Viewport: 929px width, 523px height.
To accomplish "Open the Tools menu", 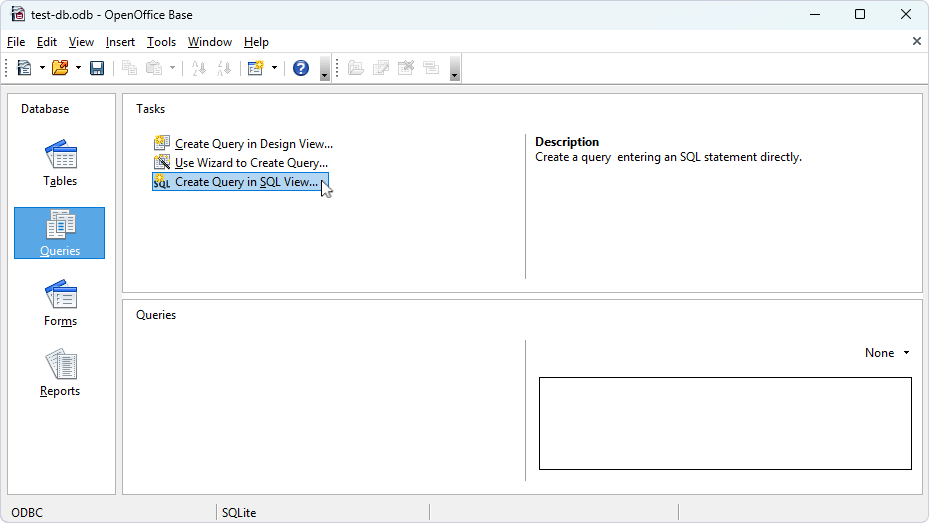I will pyautogui.click(x=161, y=42).
